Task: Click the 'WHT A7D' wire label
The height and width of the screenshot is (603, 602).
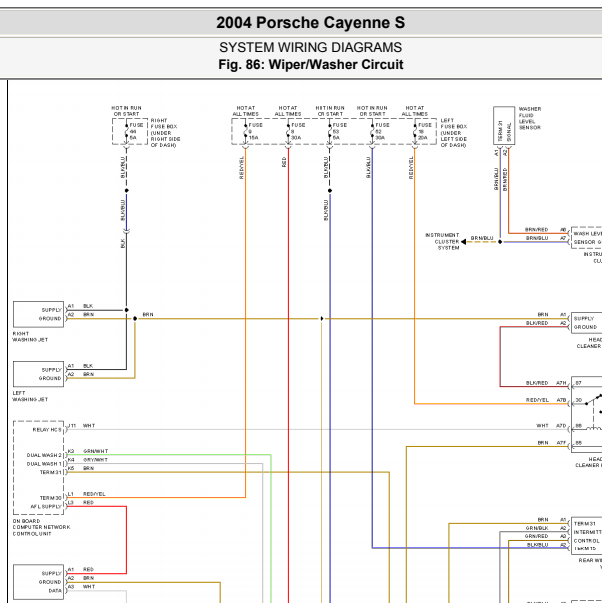Action: [x=551, y=426]
